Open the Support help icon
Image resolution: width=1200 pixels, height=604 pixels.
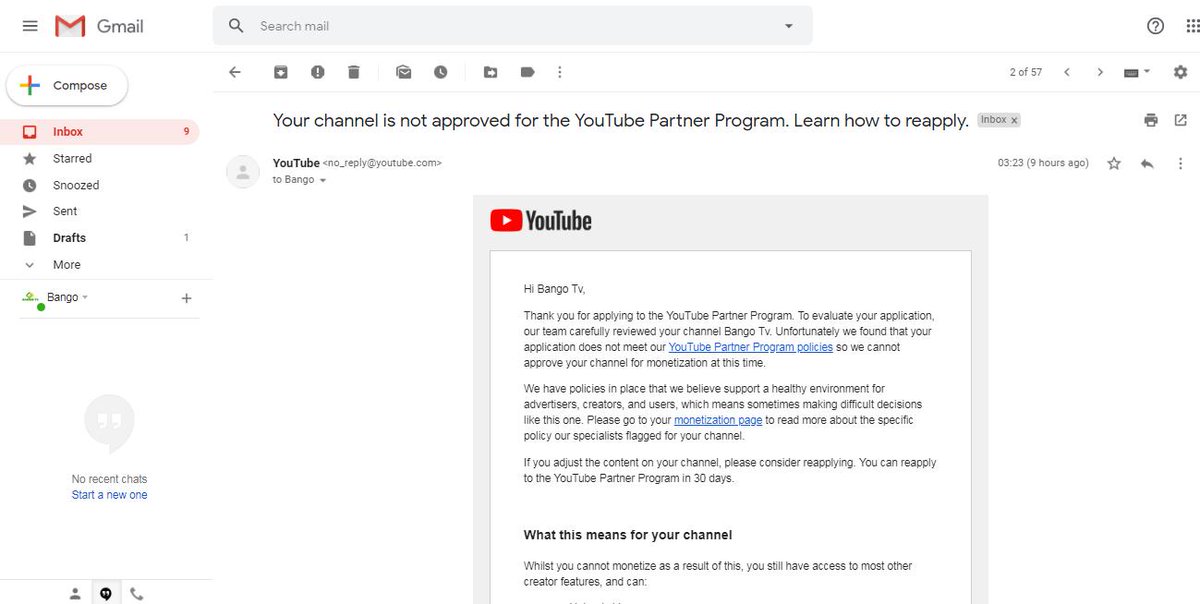click(1155, 26)
